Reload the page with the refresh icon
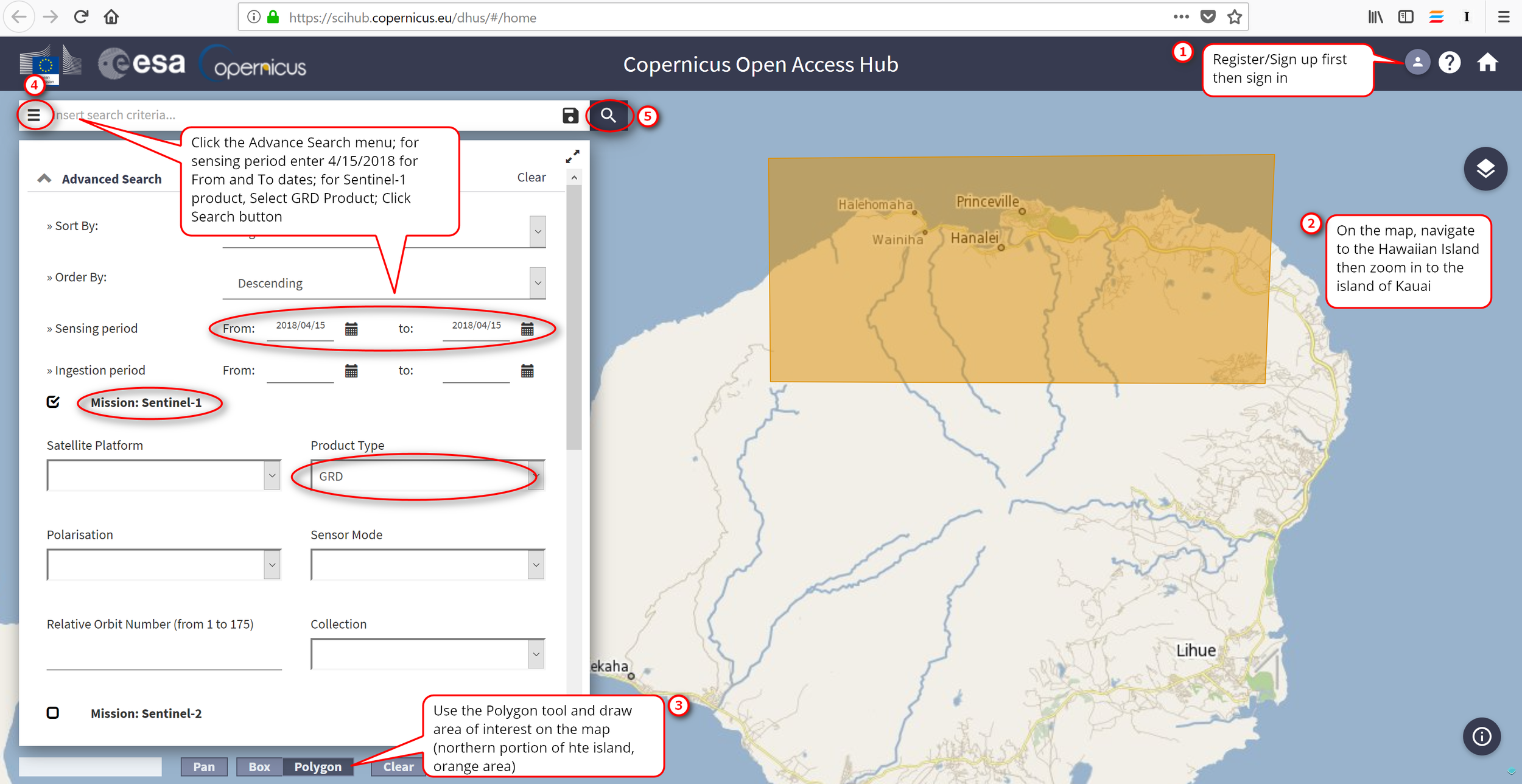The height and width of the screenshot is (784, 1522). coord(81,17)
